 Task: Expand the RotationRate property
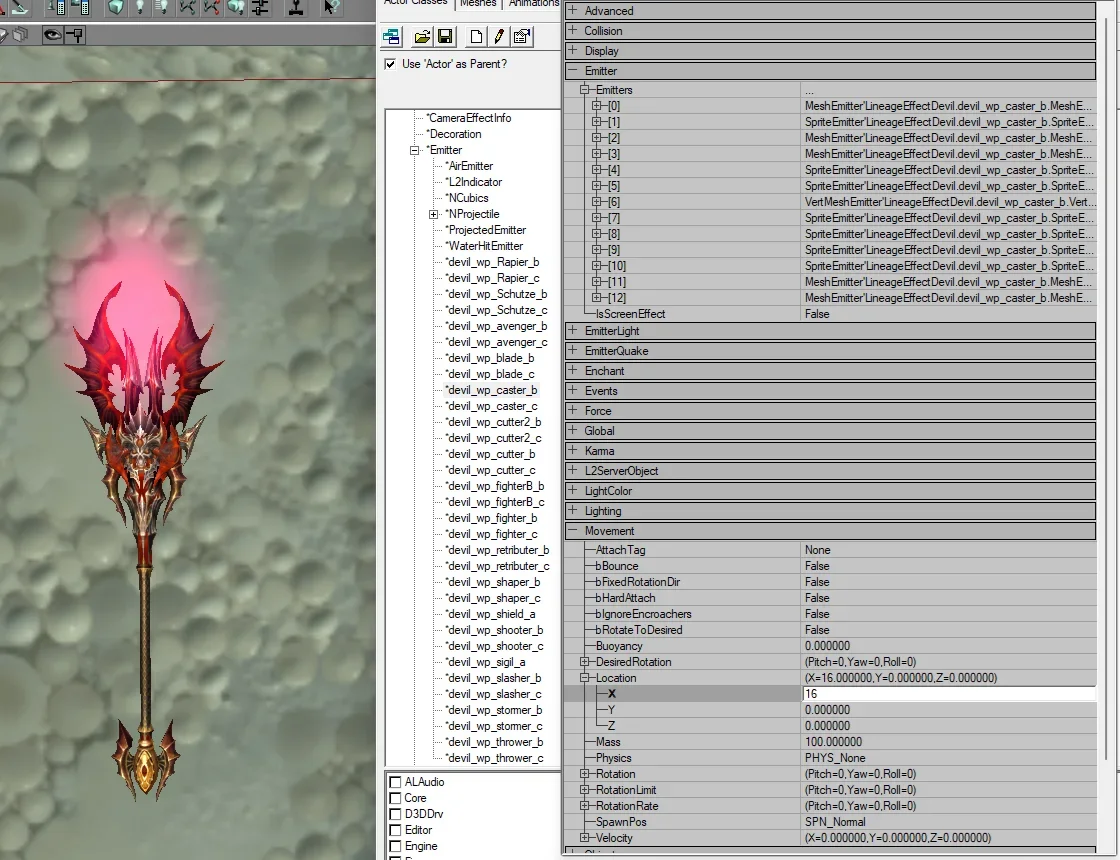click(584, 806)
